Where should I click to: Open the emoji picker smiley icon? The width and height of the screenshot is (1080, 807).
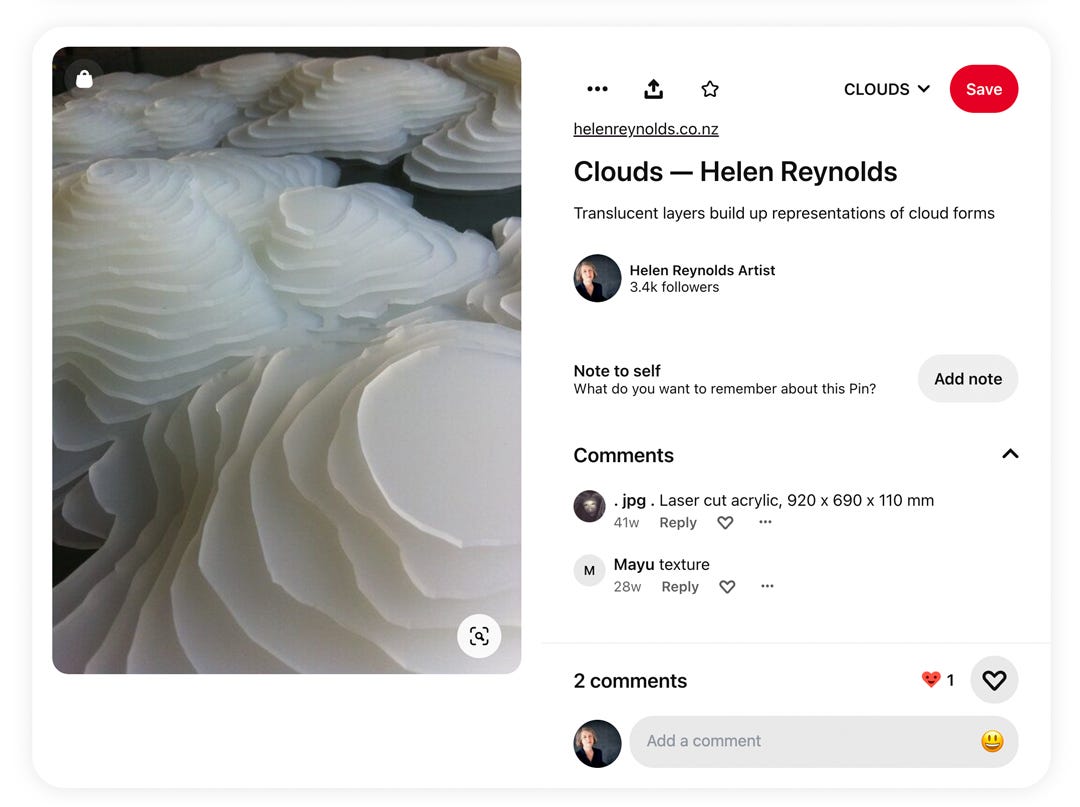tap(992, 742)
